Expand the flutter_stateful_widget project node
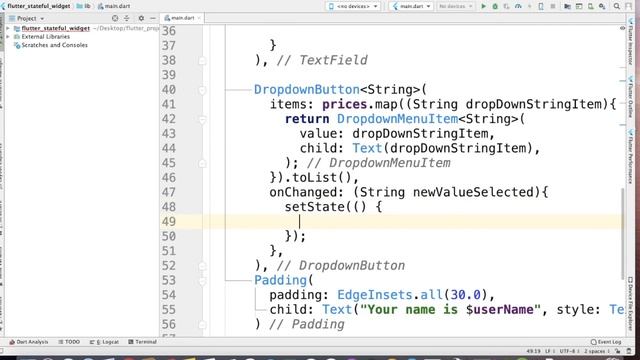The height and width of the screenshot is (360, 640). 8,28
